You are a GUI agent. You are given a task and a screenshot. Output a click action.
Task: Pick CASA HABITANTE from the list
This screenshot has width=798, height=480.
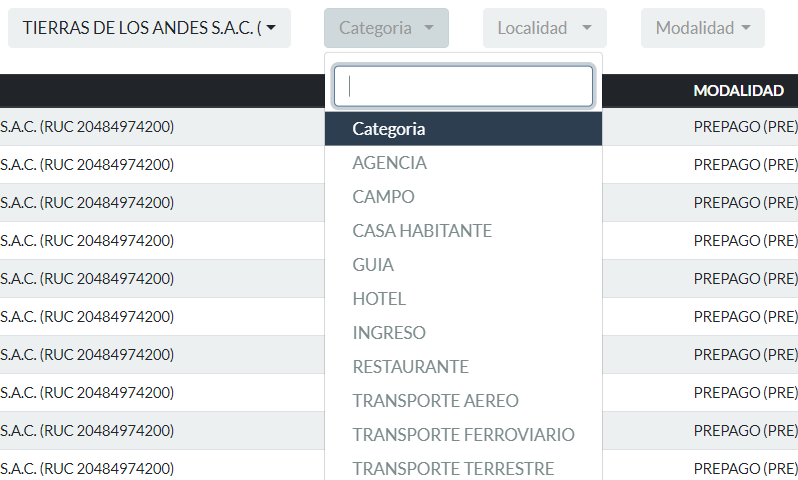(x=422, y=231)
